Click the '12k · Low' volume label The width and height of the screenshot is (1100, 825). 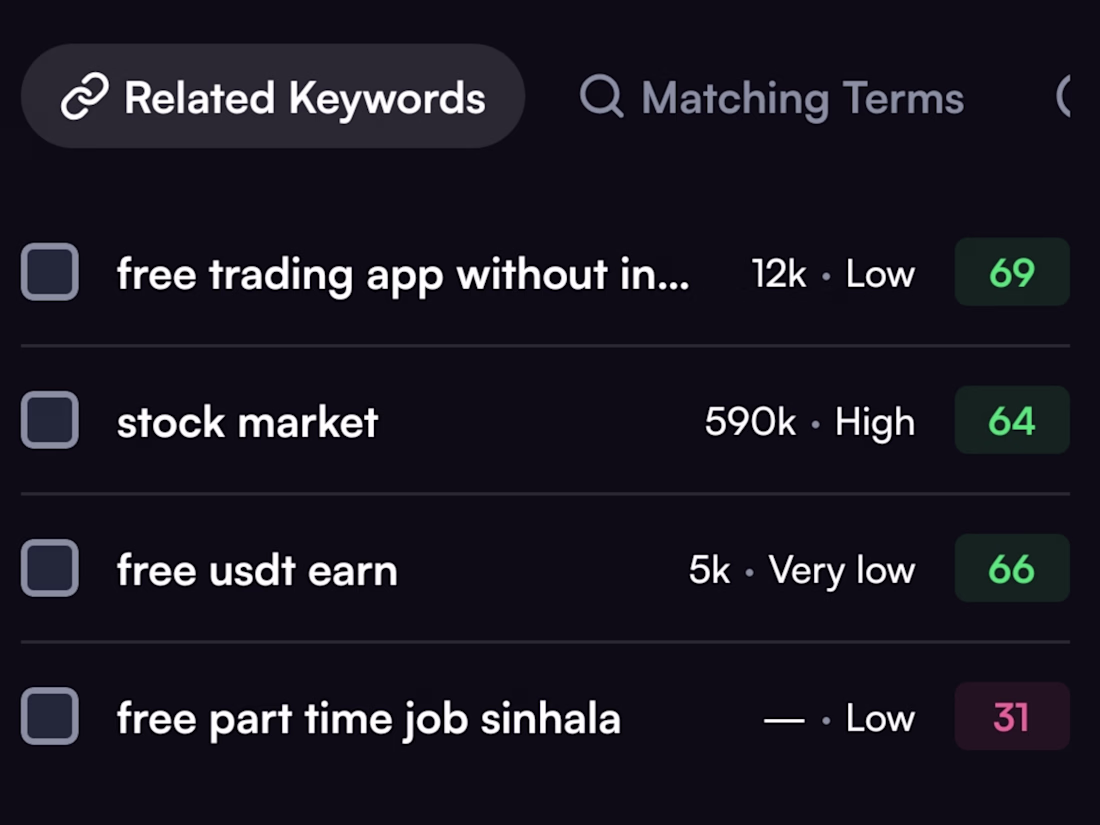(x=833, y=274)
